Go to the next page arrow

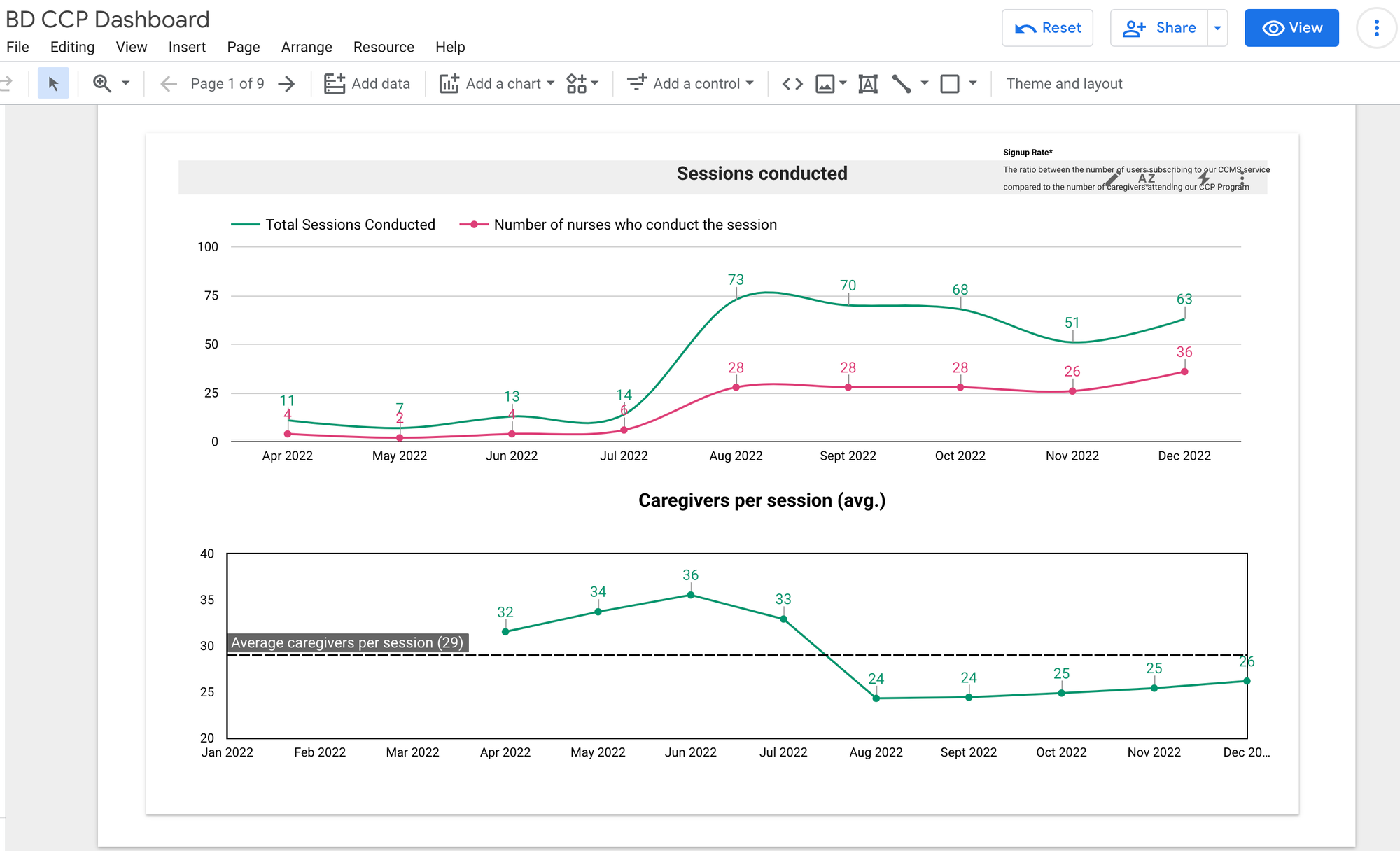tap(286, 84)
